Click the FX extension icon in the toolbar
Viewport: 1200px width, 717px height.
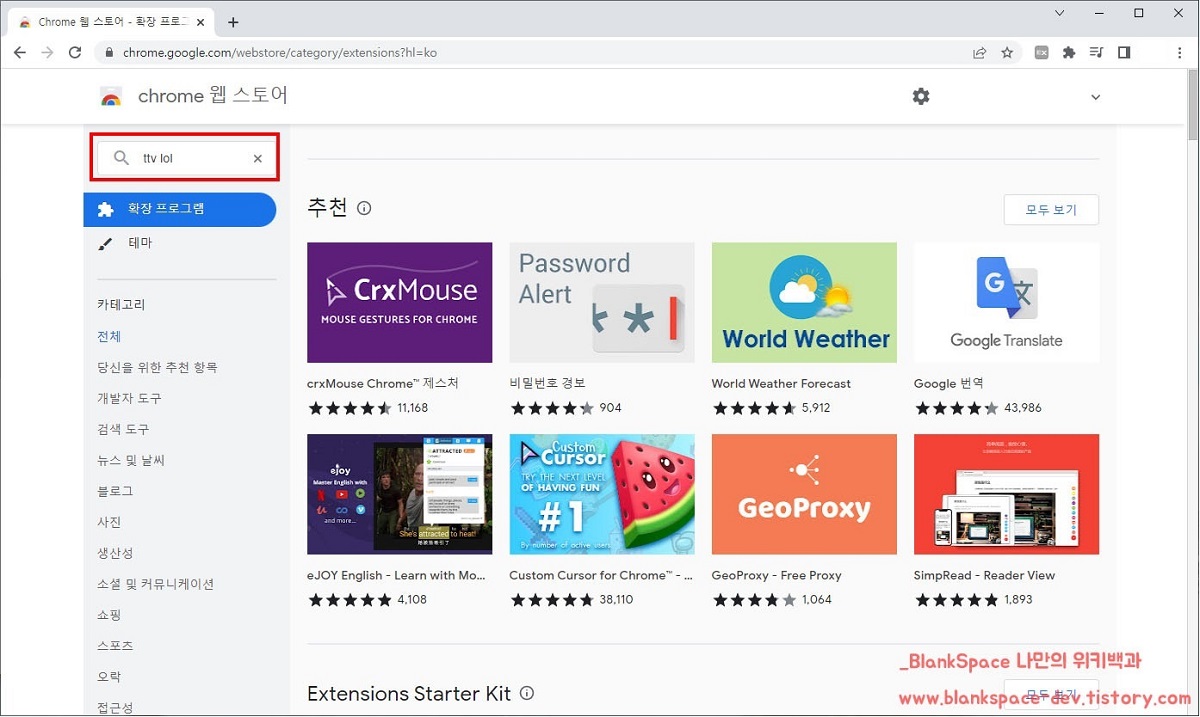point(1041,53)
